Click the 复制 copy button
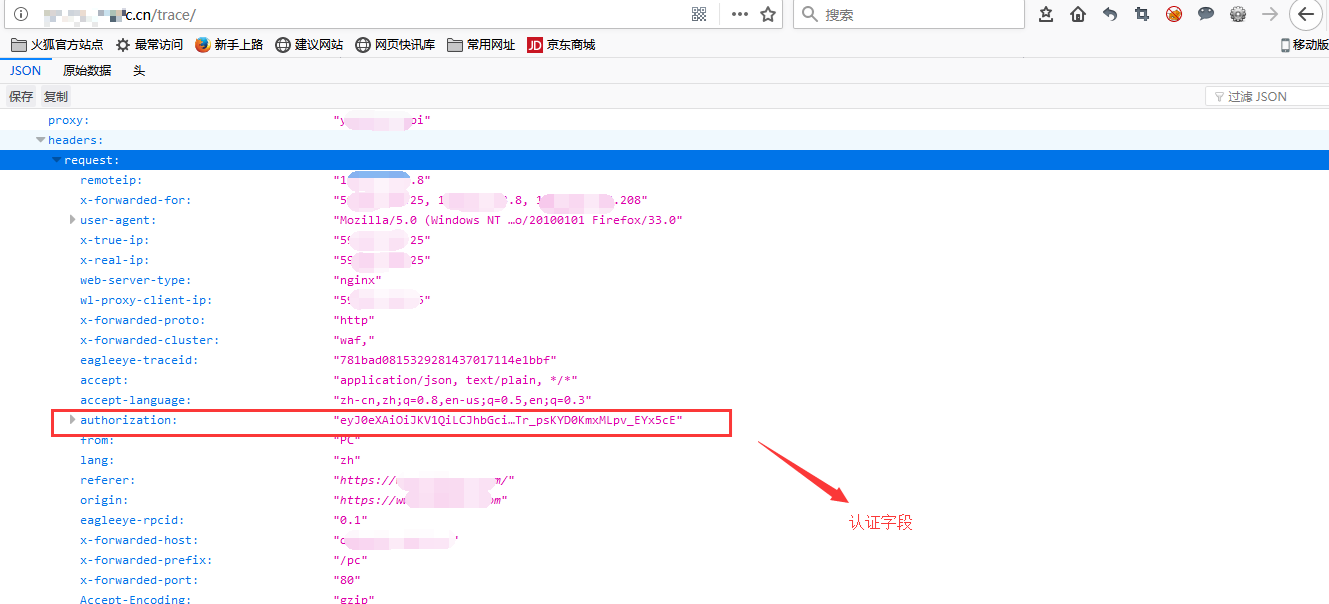This screenshot has width=1329, height=604. pyautogui.click(x=56, y=97)
